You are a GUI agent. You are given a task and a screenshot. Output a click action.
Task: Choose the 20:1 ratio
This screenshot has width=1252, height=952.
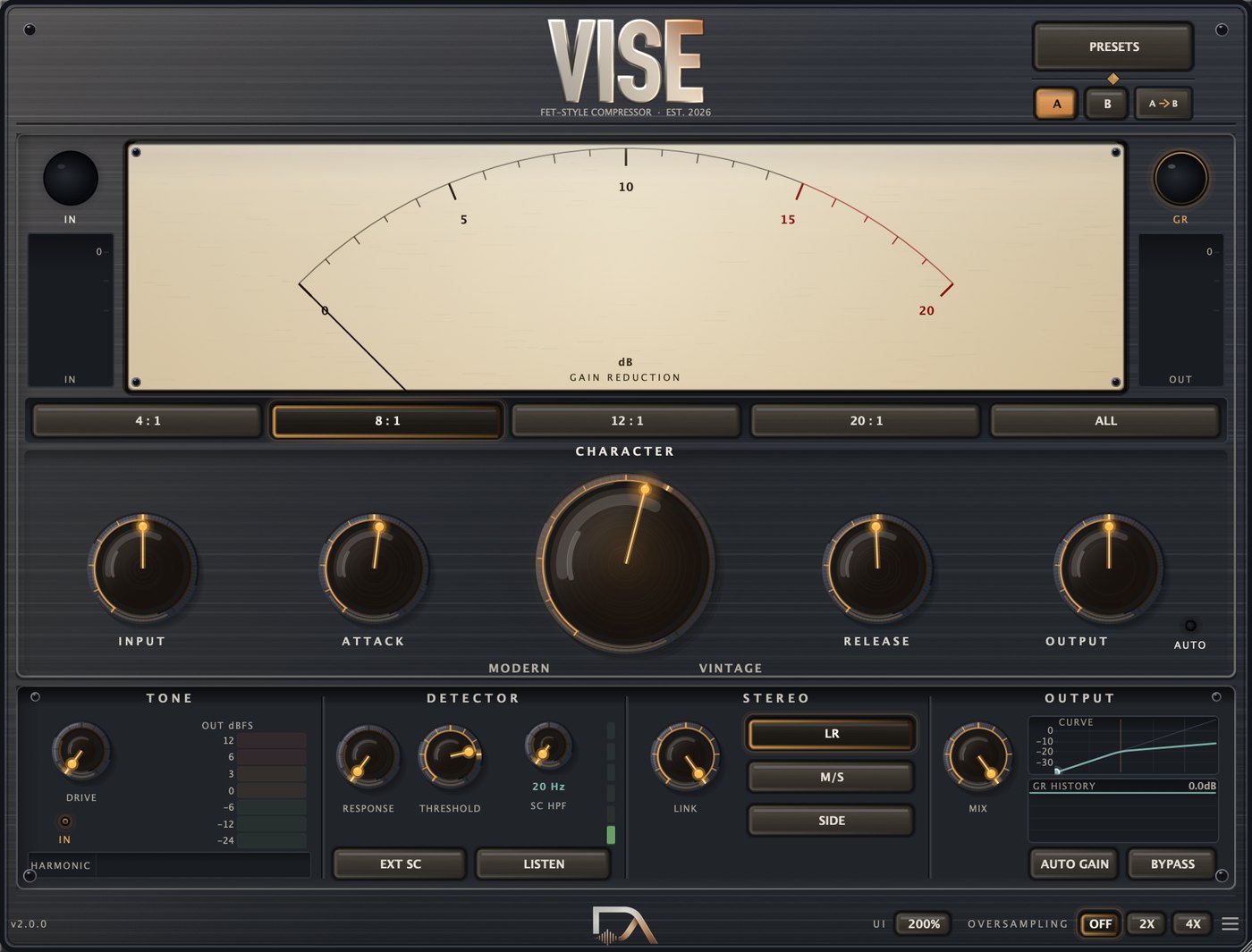pyautogui.click(x=866, y=421)
